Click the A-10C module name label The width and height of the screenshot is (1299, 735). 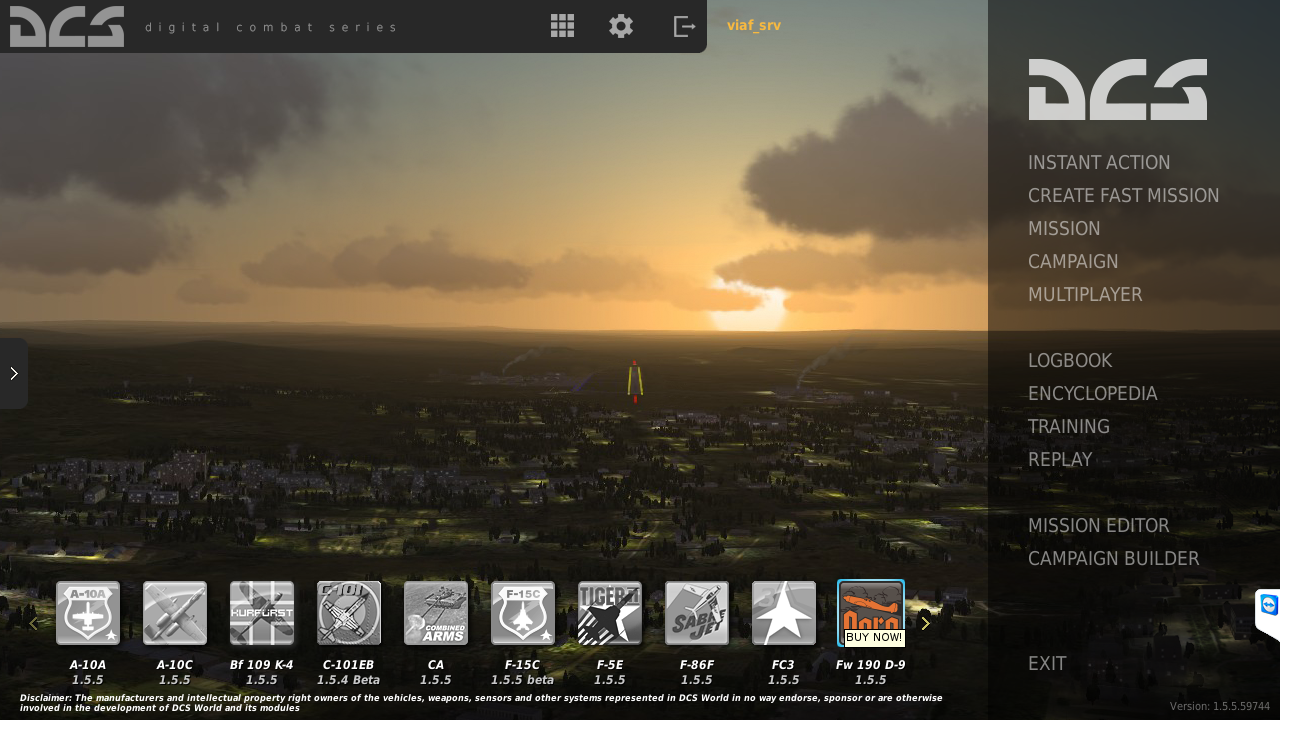point(175,665)
